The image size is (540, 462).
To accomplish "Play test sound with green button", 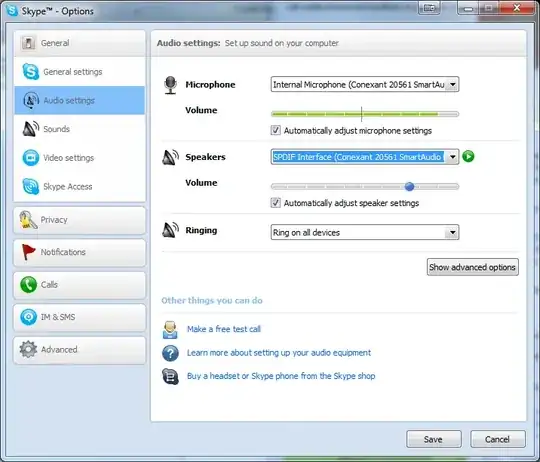I will (x=468, y=156).
